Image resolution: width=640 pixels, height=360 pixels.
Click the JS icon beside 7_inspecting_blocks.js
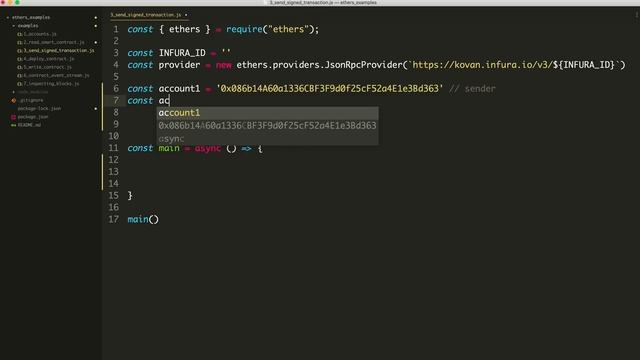coord(20,84)
